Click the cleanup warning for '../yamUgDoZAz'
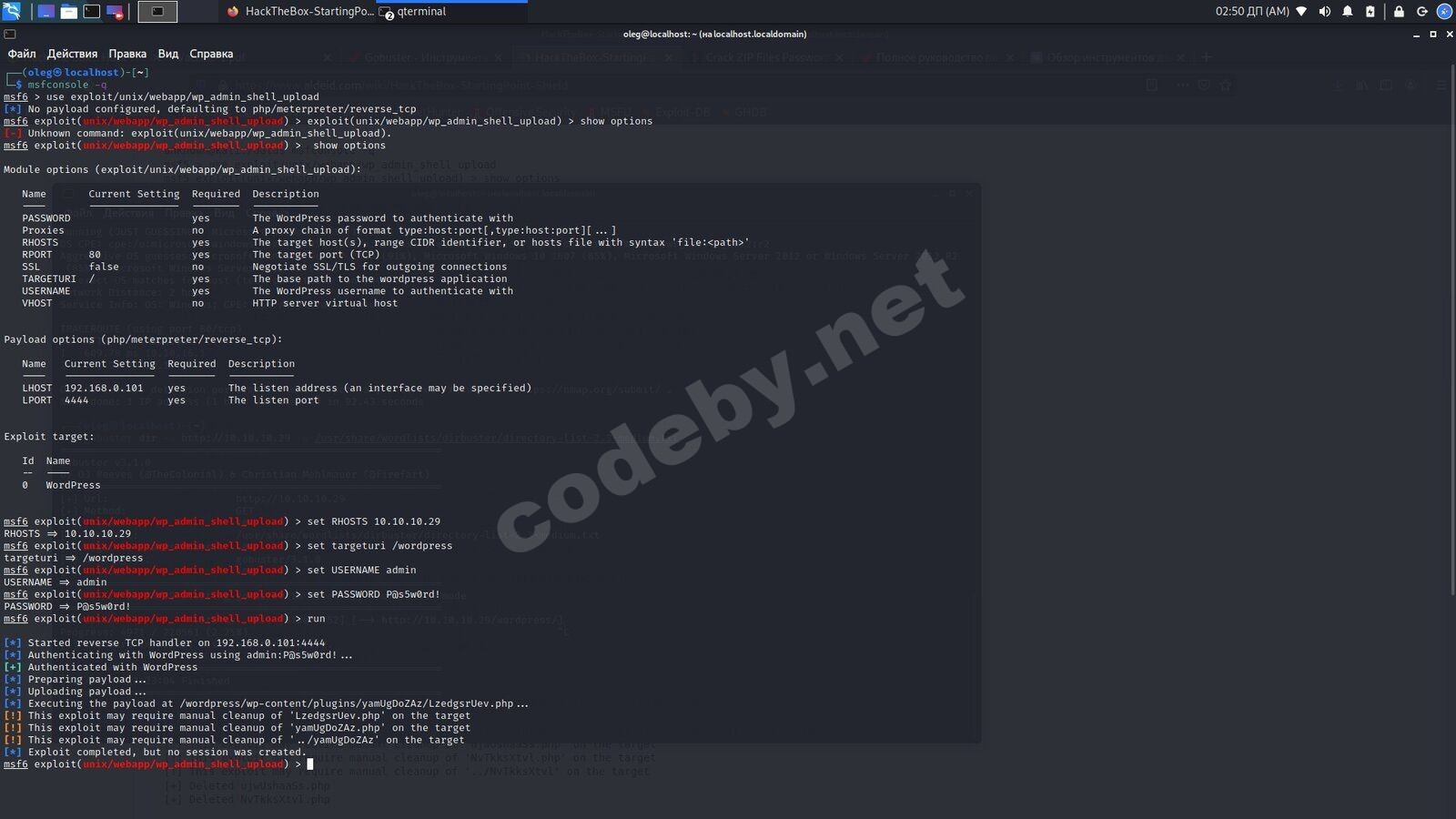Screen dimensions: 1456x819 point(235,740)
